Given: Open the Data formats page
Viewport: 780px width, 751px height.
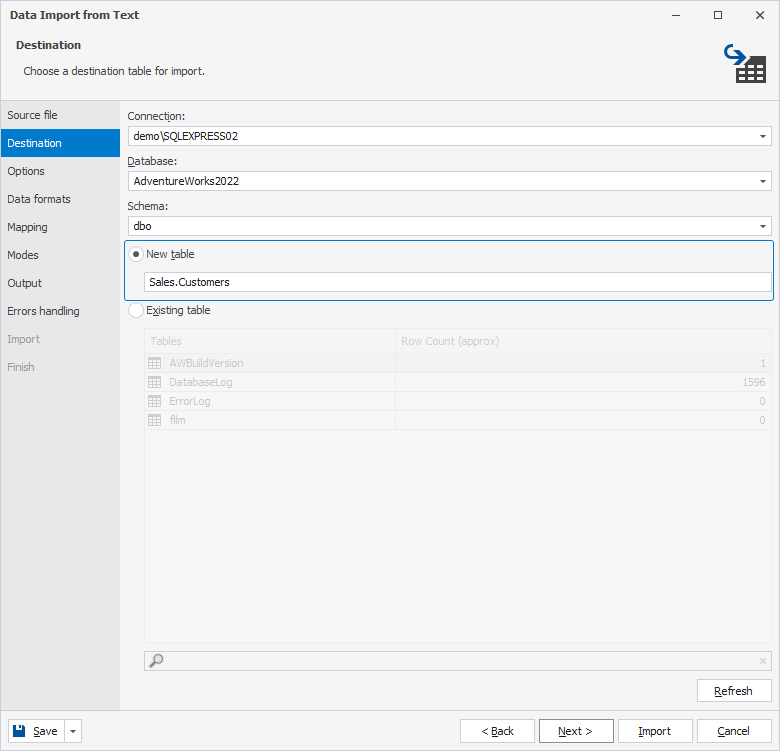Looking at the screenshot, I should 60,199.
